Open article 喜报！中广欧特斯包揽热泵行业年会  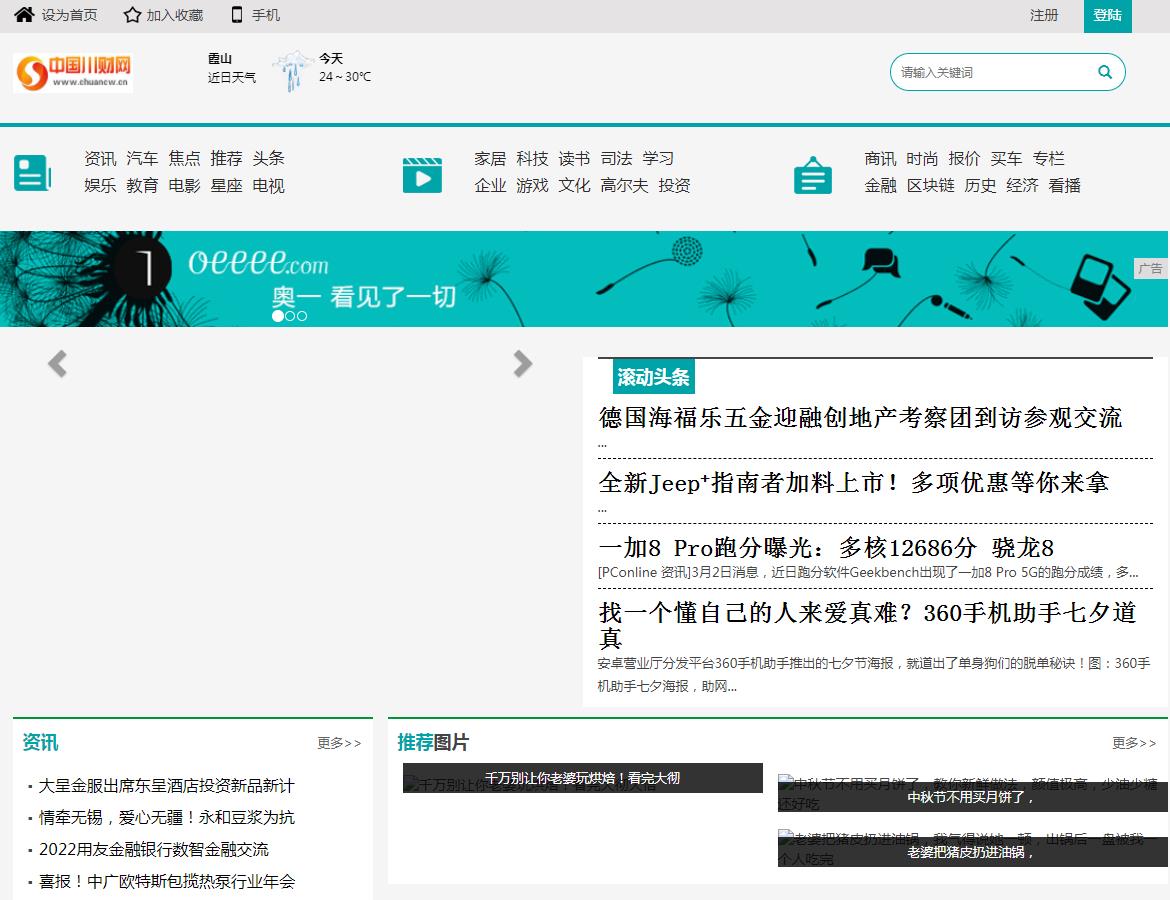[166, 881]
